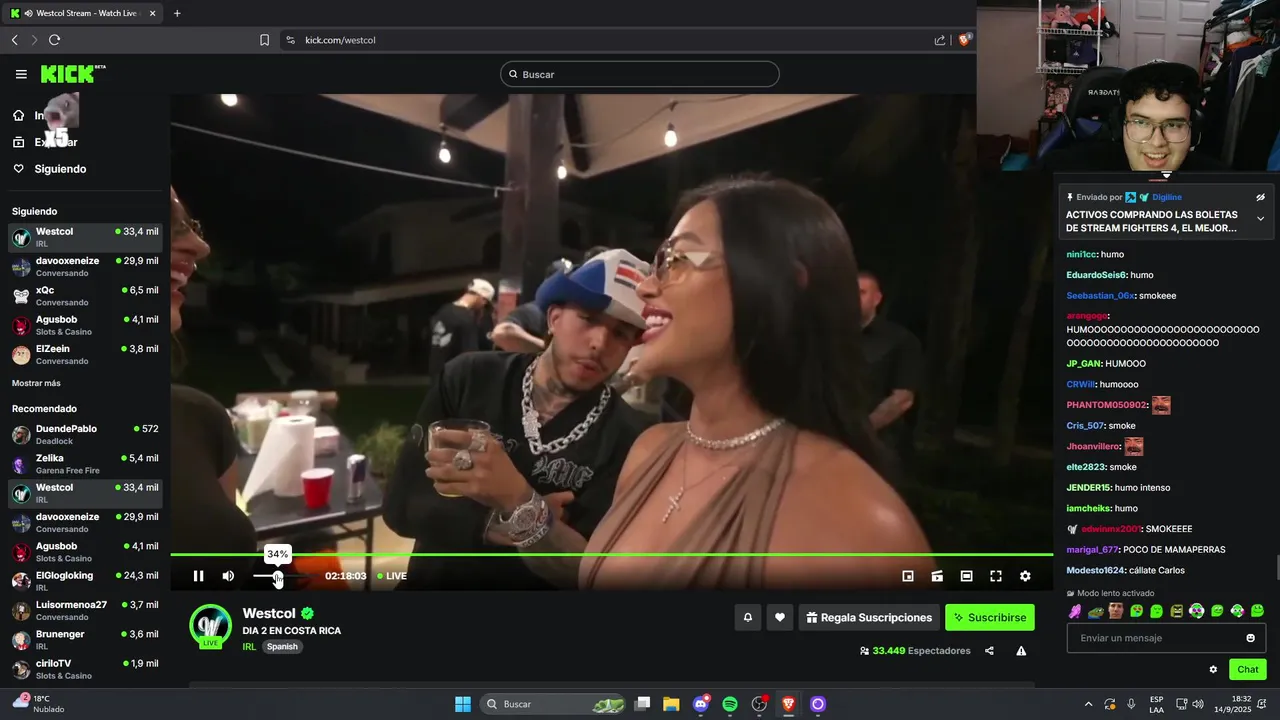Click the Spanish language tag
The width and height of the screenshot is (1280, 720).
coord(282,647)
